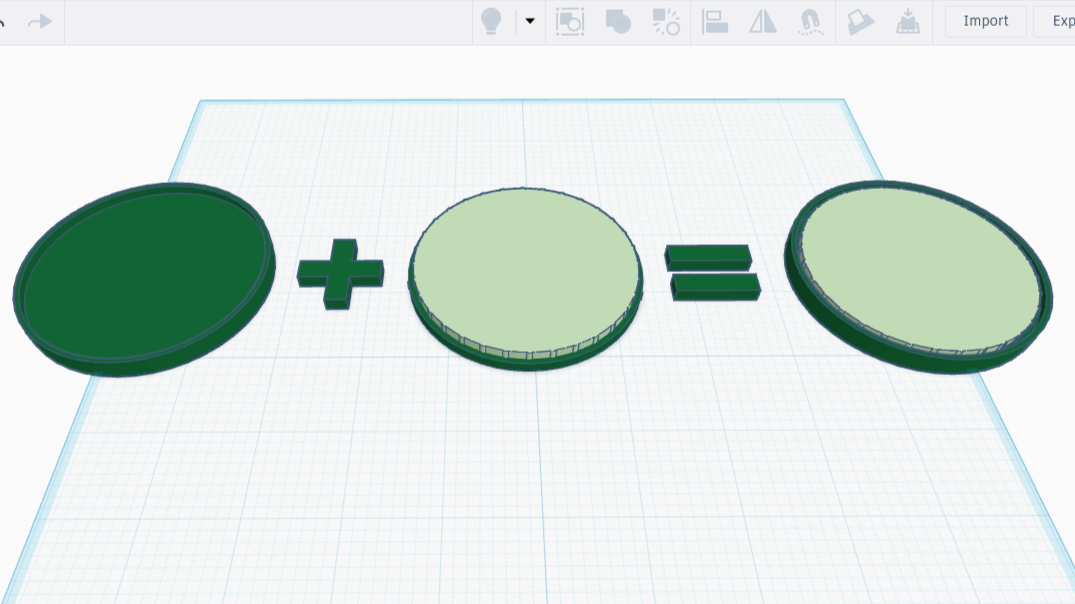Toggle the Cruise magnet tool
The width and height of the screenshot is (1075, 604).
(x=810, y=21)
